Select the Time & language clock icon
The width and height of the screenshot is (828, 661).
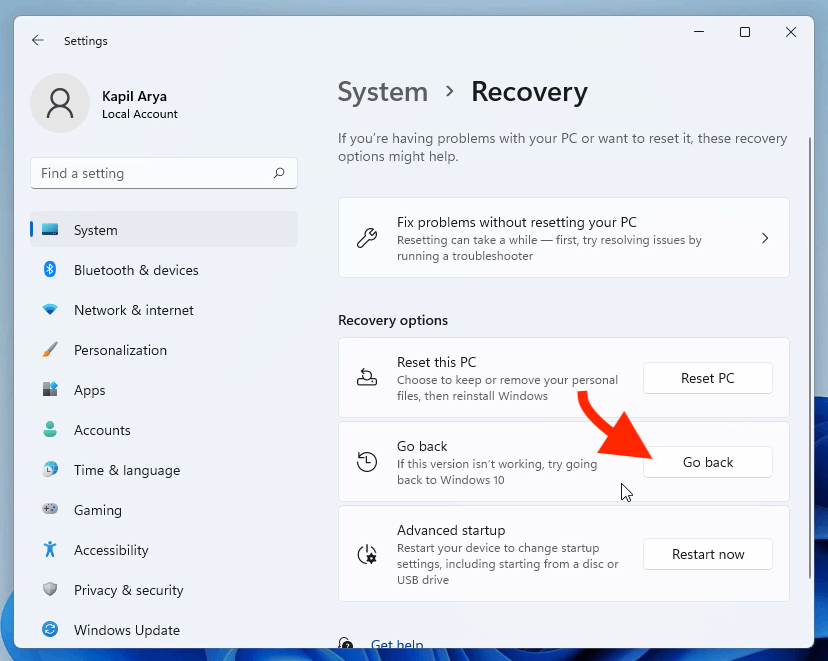point(50,470)
